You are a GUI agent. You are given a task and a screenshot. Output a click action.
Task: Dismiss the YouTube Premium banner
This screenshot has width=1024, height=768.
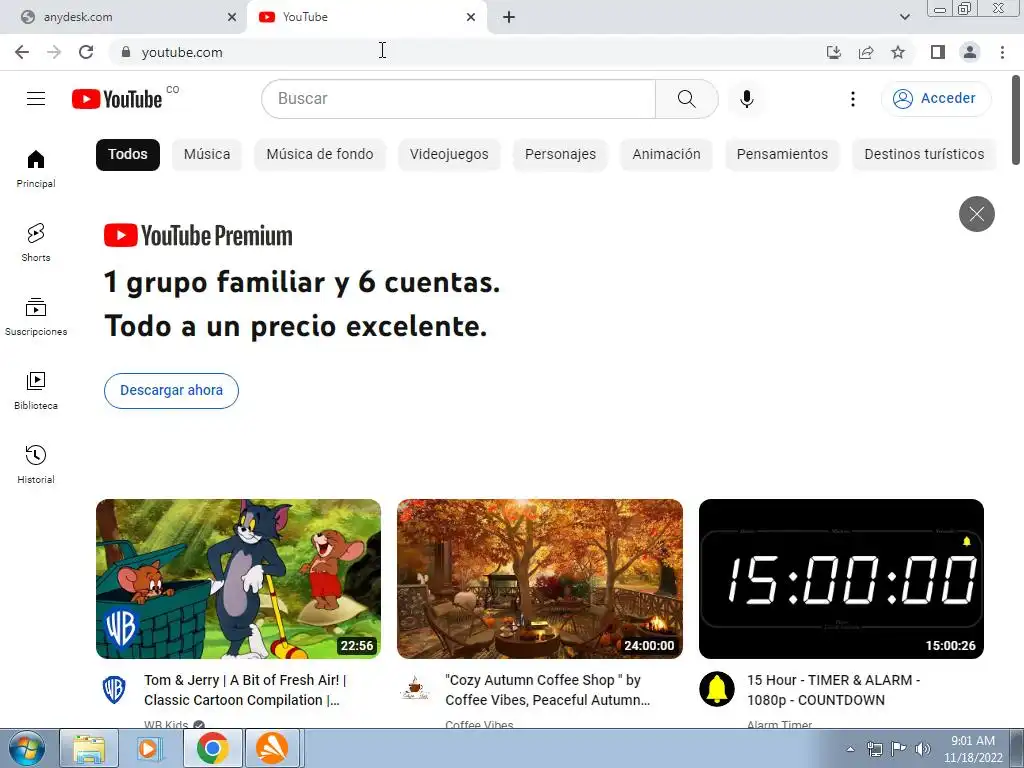(976, 214)
